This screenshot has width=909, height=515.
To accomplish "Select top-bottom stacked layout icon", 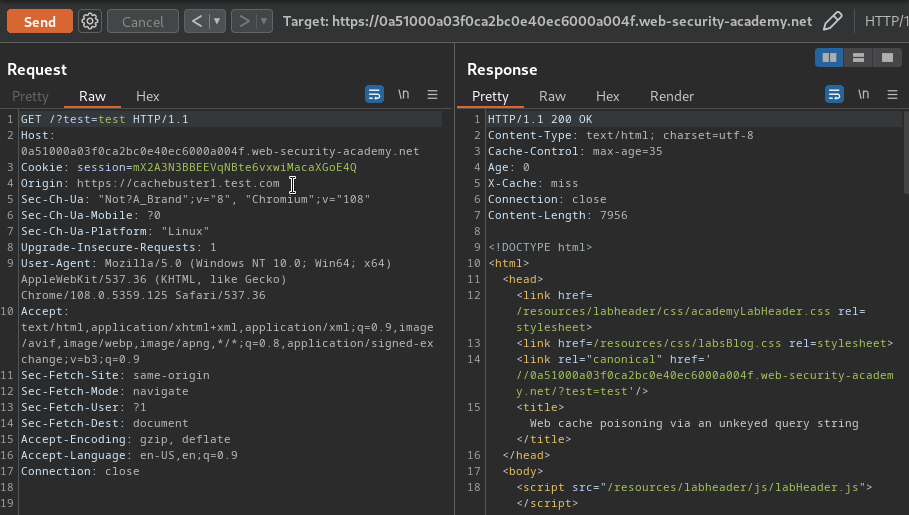I will 859,57.
